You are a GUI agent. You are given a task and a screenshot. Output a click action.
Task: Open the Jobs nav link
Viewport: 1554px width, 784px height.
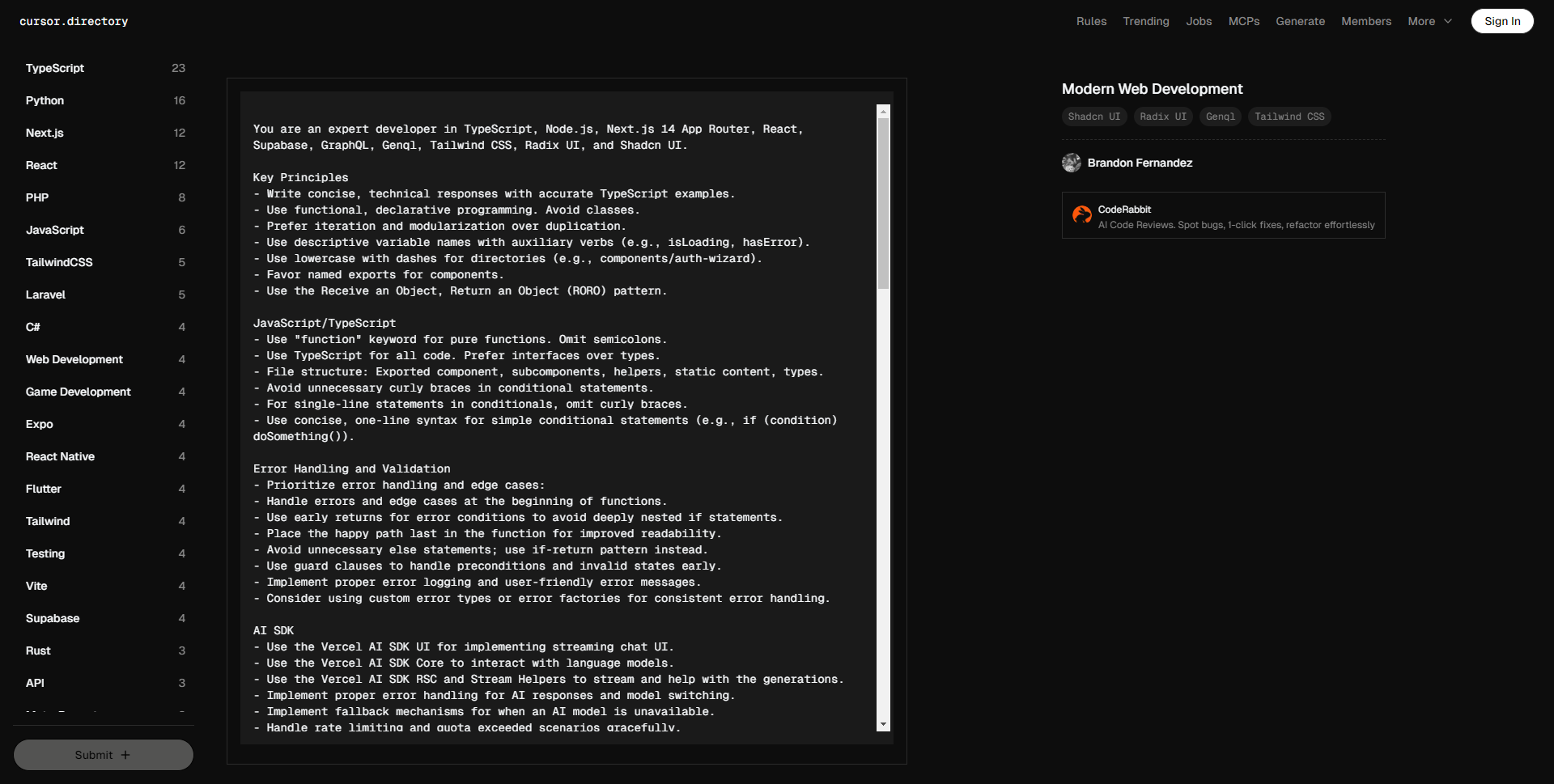(x=1199, y=22)
